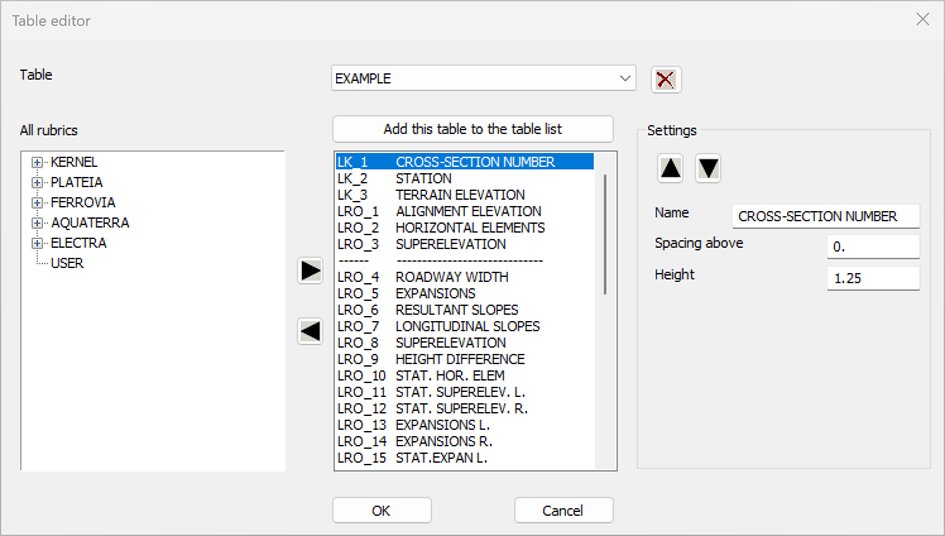
Task: Click the right arrow to add rubric
Action: (x=310, y=271)
